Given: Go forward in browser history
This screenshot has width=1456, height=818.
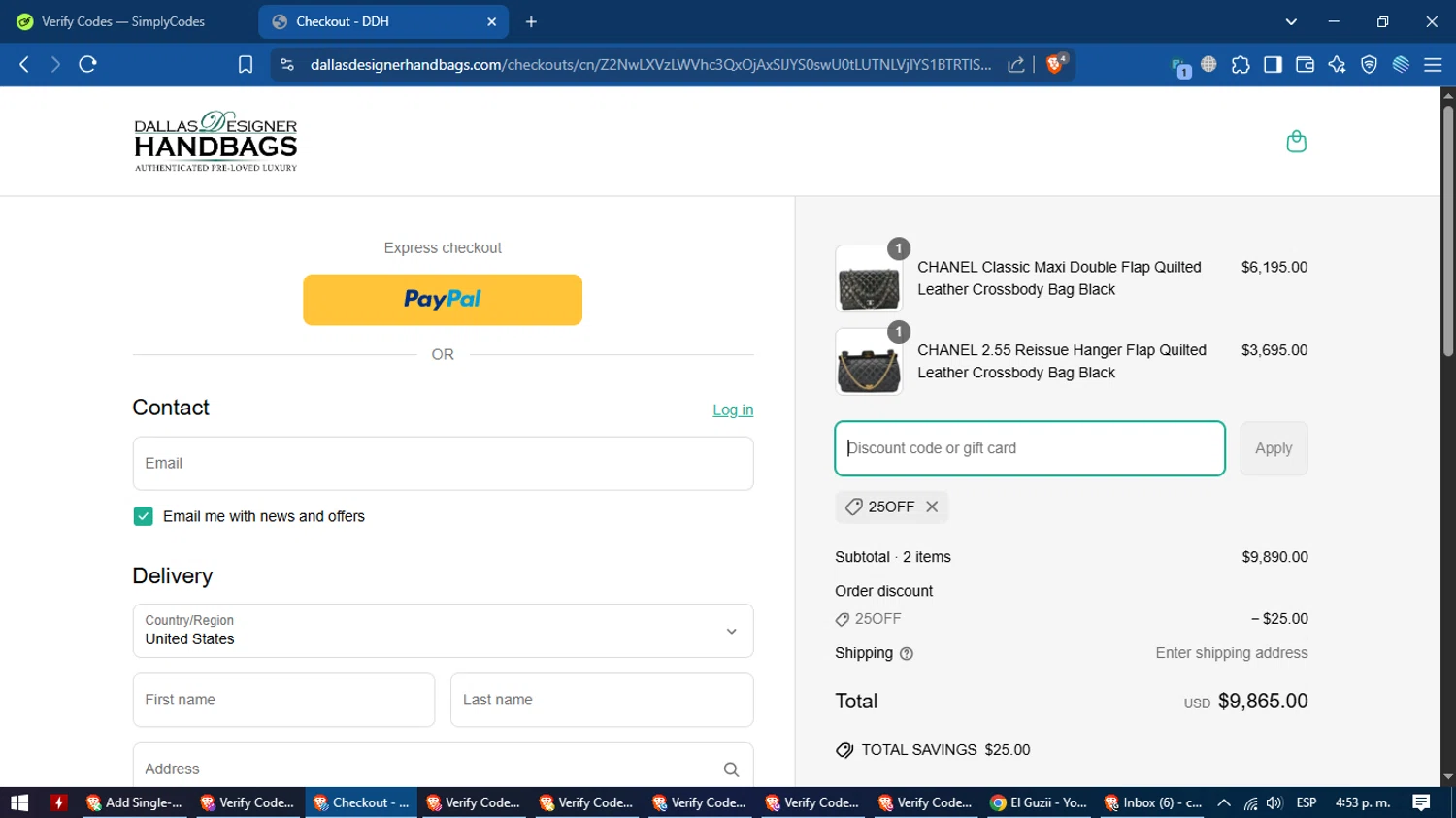Looking at the screenshot, I should (55, 64).
